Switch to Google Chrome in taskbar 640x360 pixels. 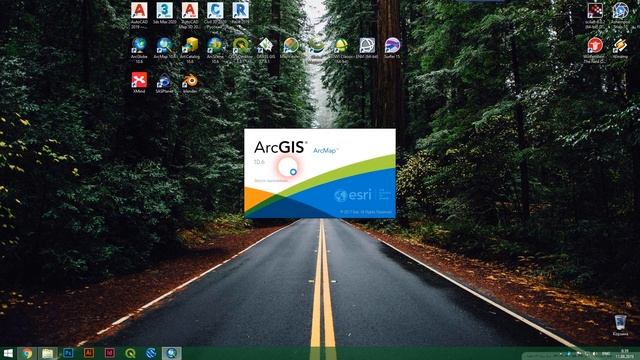pos(27,353)
